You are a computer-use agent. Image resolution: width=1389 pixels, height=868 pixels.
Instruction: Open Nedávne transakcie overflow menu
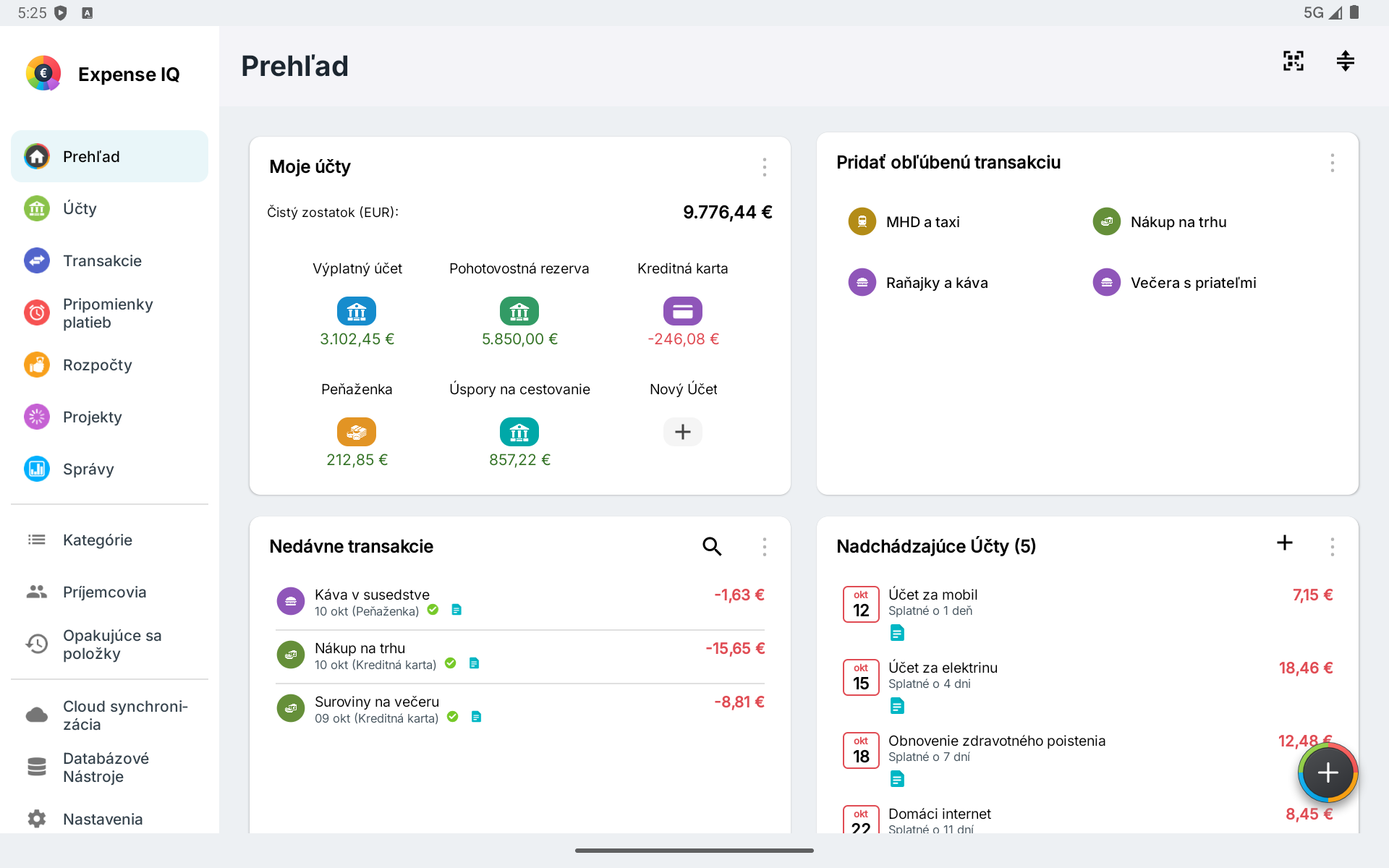[764, 546]
